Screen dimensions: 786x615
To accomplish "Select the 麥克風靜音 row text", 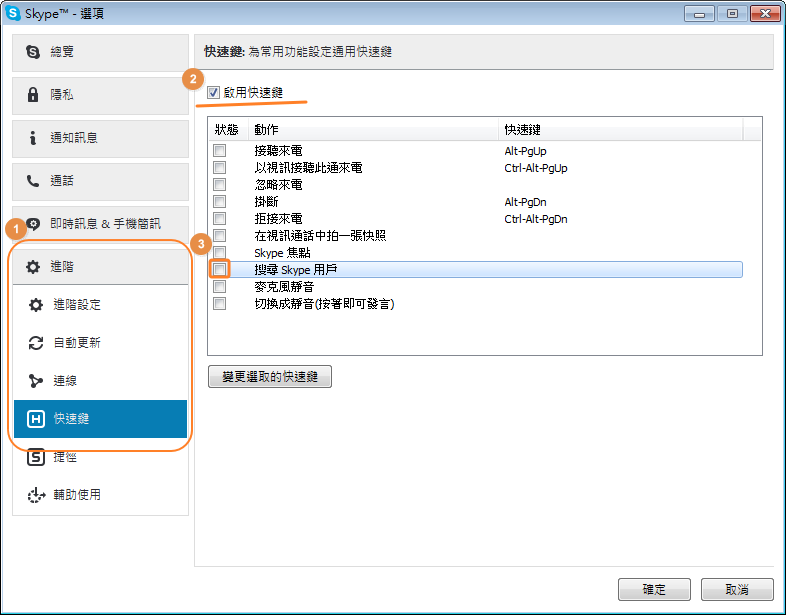I will (x=284, y=287).
